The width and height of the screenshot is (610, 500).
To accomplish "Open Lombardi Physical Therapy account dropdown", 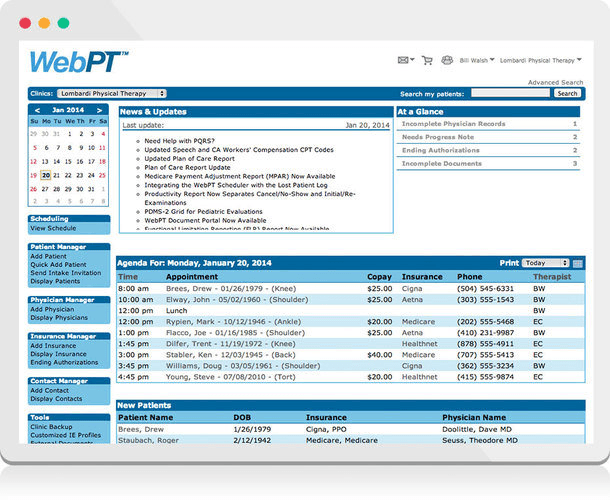I will coord(540,60).
